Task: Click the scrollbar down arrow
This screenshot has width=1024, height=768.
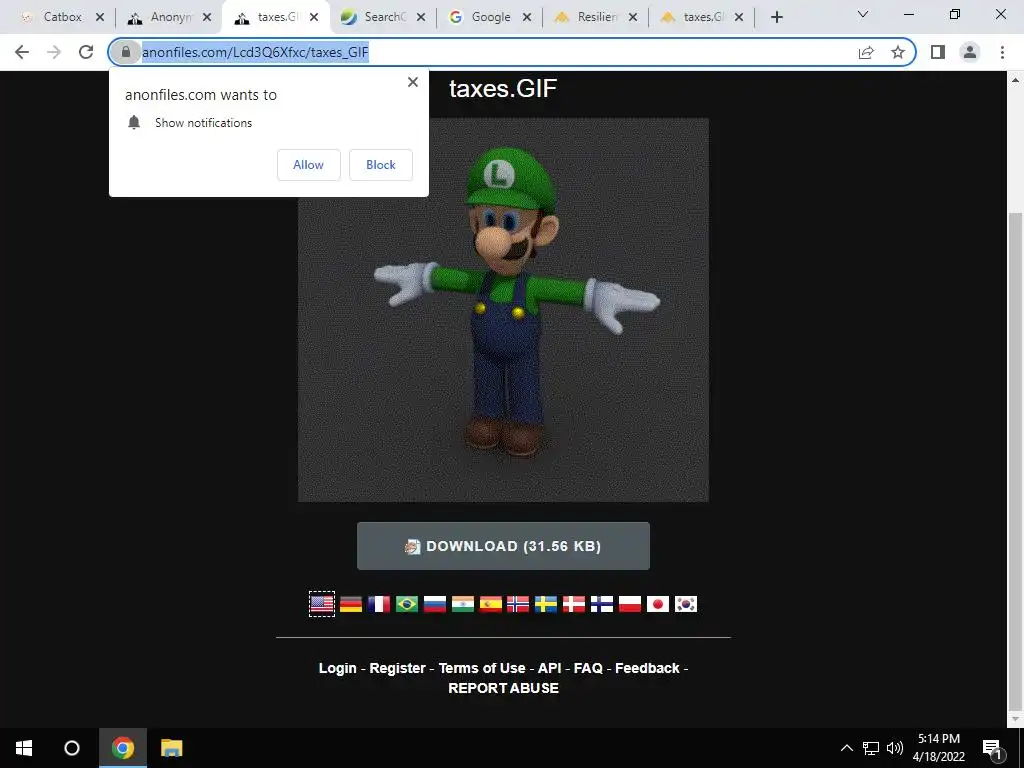Action: click(1015, 719)
